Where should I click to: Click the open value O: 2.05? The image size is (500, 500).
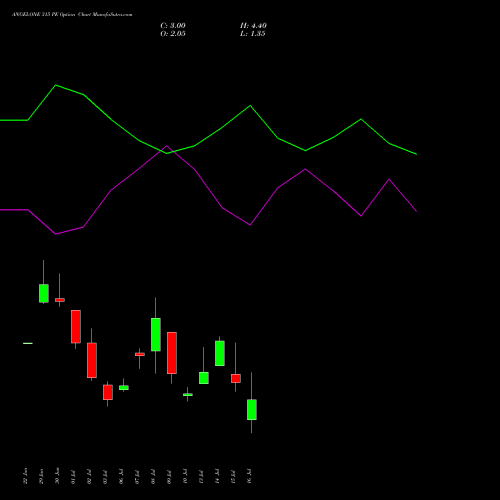(x=173, y=34)
